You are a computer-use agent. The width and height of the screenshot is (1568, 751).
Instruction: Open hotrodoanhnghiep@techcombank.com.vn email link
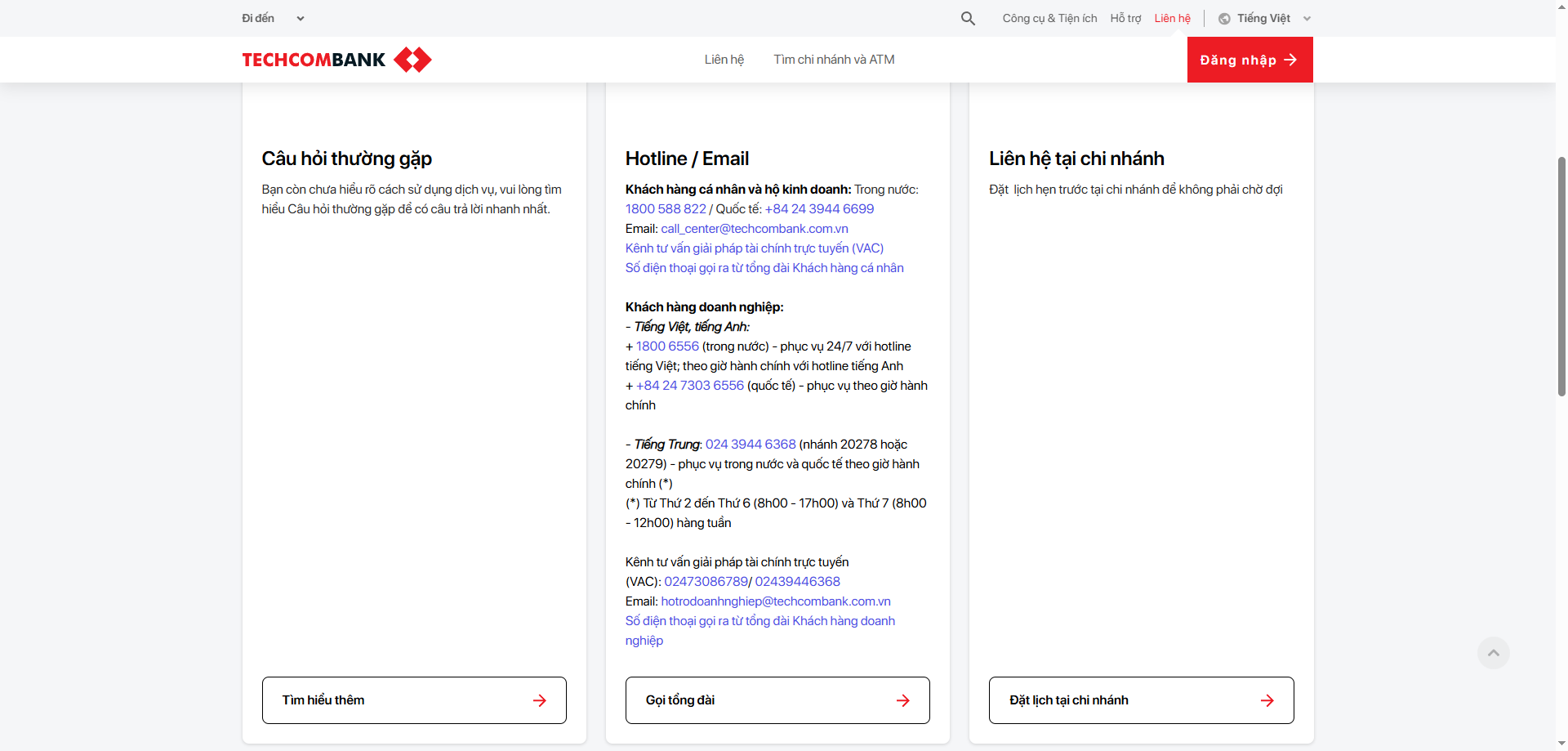[x=775, y=601]
